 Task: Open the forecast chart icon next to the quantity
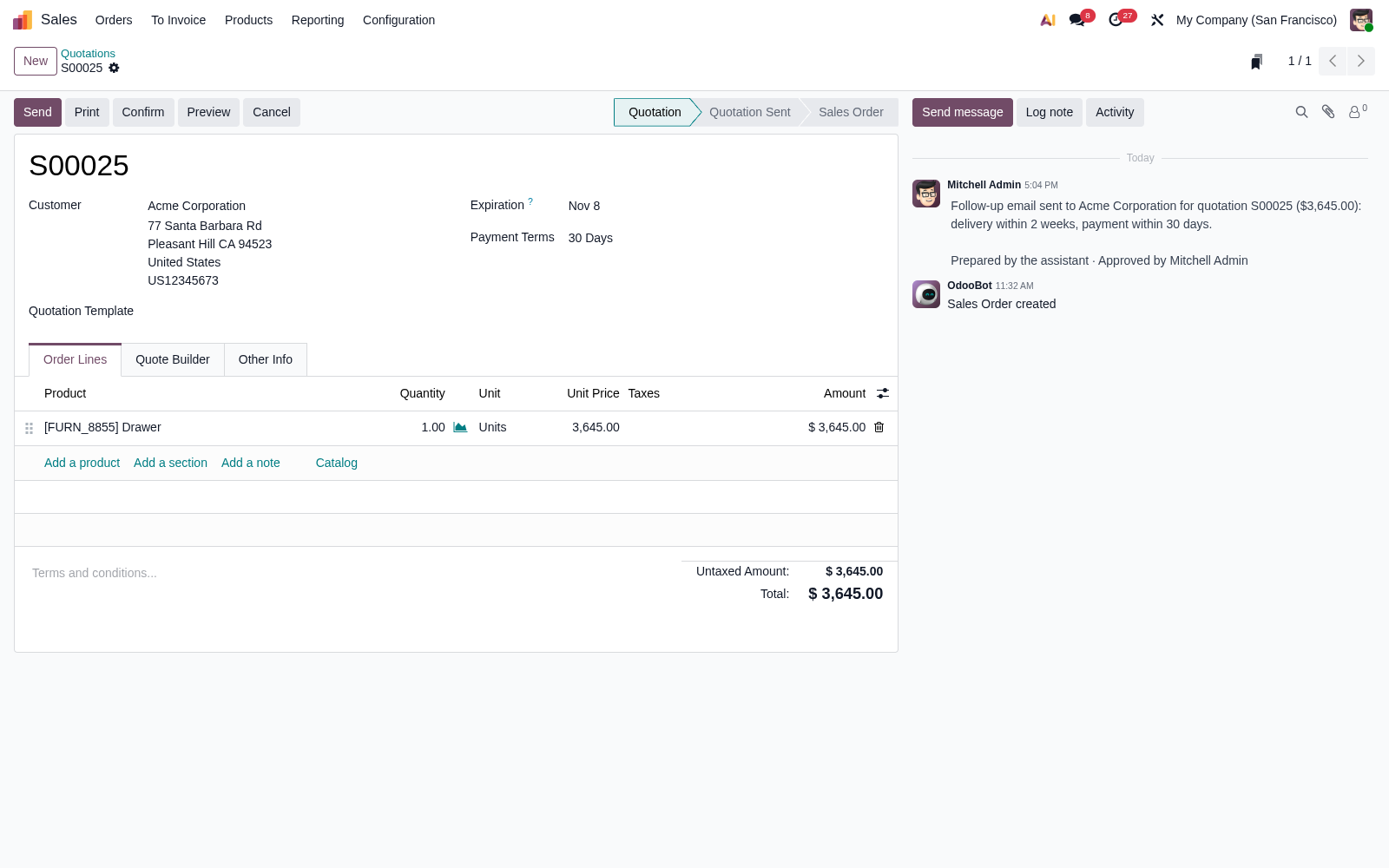460,427
